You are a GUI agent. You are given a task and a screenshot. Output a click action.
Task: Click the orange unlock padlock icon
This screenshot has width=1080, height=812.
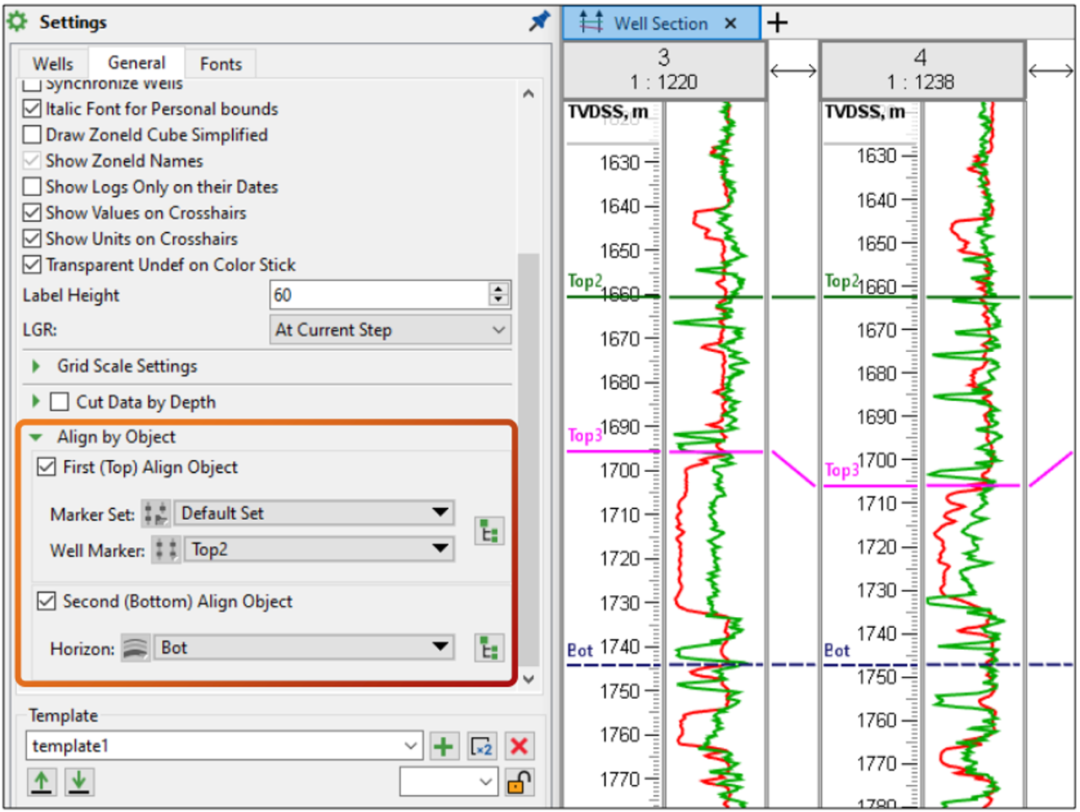click(x=517, y=781)
